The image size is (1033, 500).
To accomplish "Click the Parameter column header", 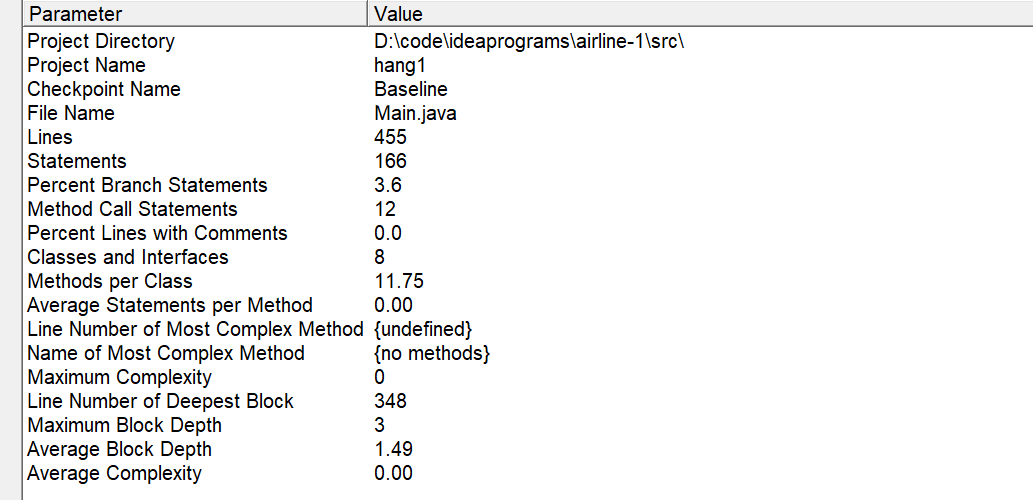I will click(195, 13).
